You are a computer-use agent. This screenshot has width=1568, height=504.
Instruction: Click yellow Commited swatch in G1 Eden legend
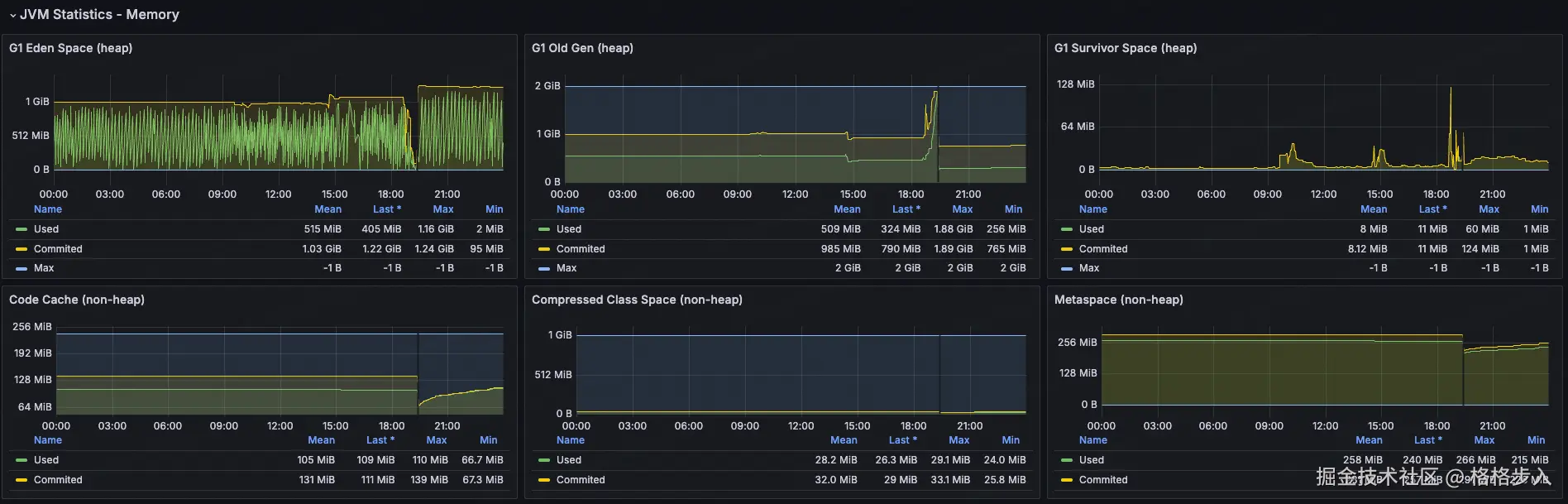coord(22,249)
